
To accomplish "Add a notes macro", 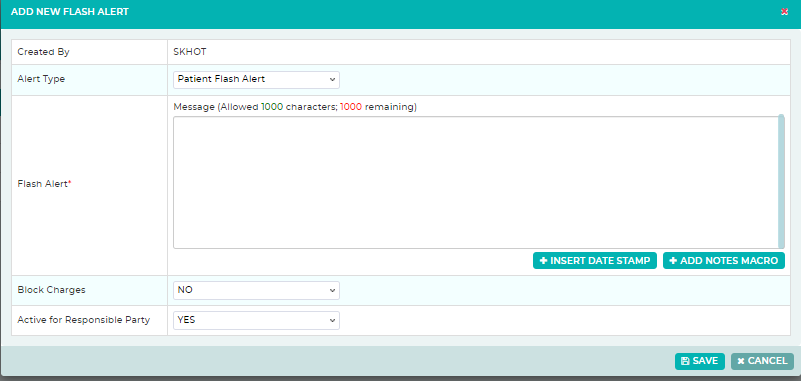I will coord(724,260).
